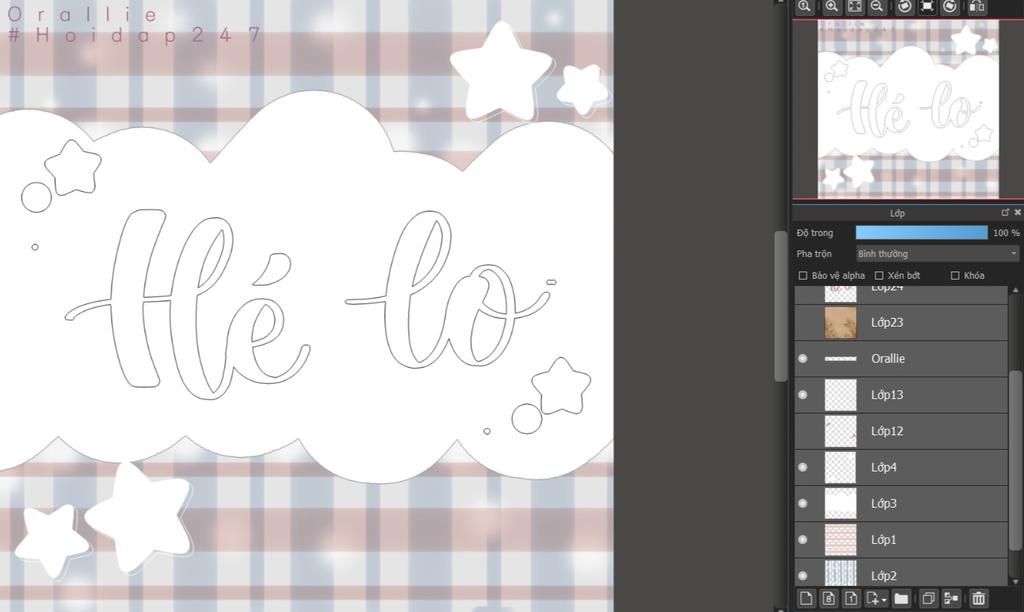Image resolution: width=1024 pixels, height=612 pixels.
Task: Create a new layer folder
Action: coord(901,598)
